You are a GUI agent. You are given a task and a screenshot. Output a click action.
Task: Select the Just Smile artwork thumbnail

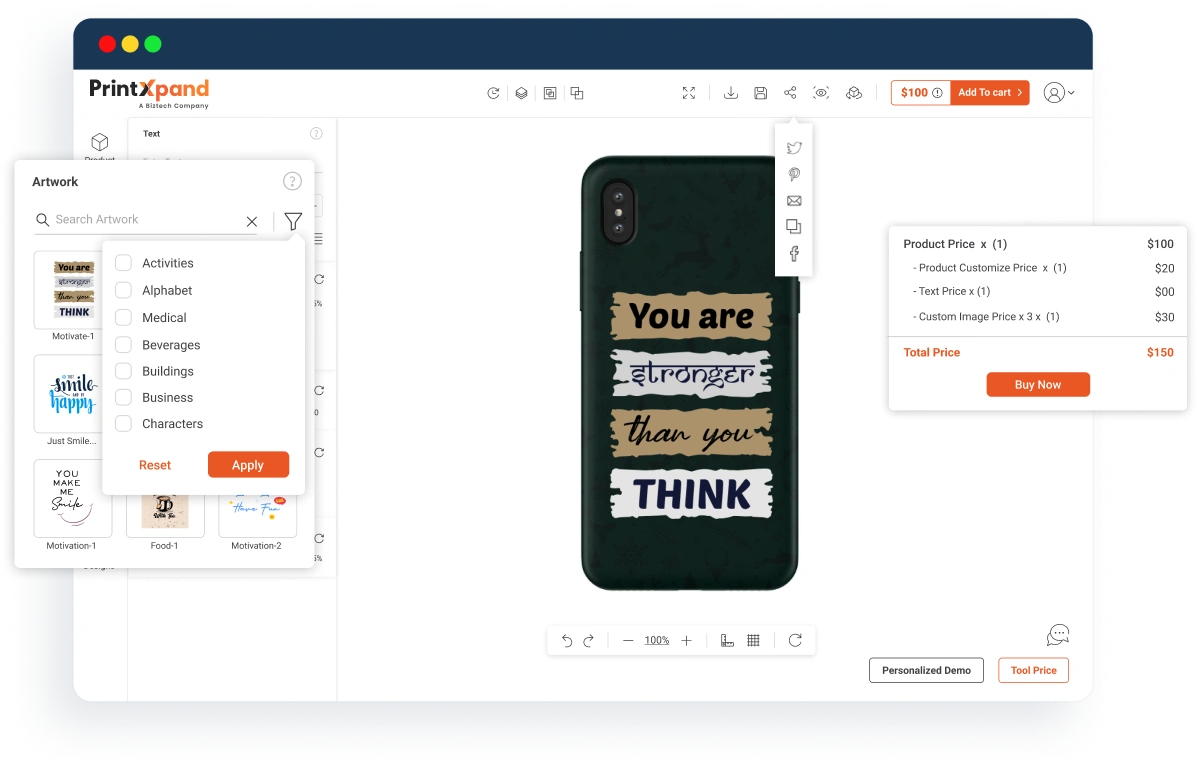72,394
